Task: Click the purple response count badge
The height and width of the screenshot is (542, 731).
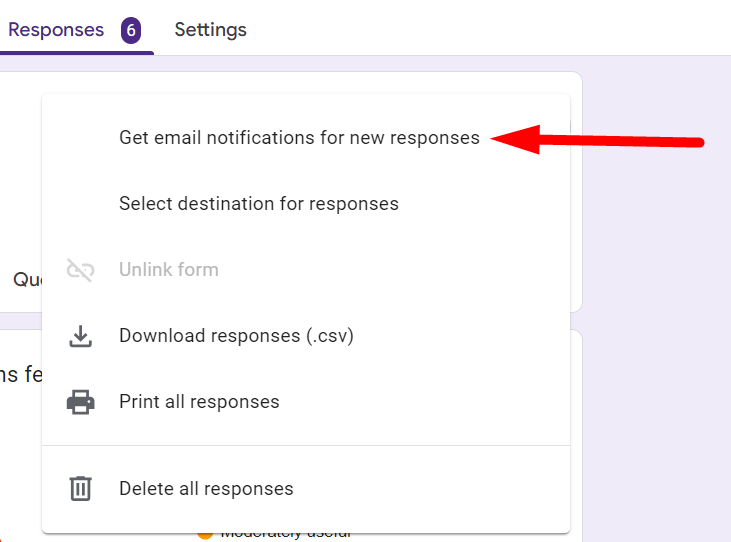Action: (x=131, y=30)
